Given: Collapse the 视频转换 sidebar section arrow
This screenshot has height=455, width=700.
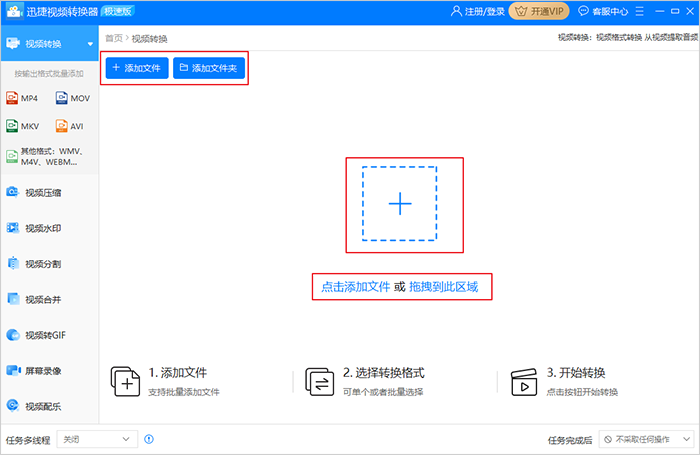Looking at the screenshot, I should pyautogui.click(x=90, y=44).
